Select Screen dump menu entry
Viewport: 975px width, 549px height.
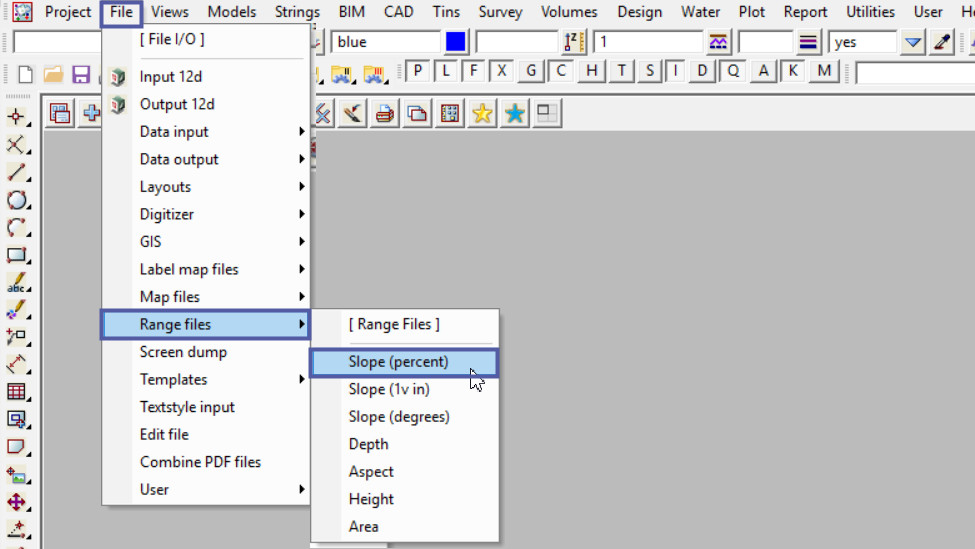pos(206,352)
